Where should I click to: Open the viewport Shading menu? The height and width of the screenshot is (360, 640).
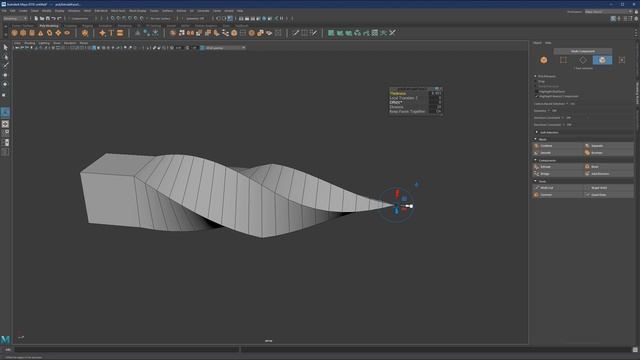click(x=29, y=43)
